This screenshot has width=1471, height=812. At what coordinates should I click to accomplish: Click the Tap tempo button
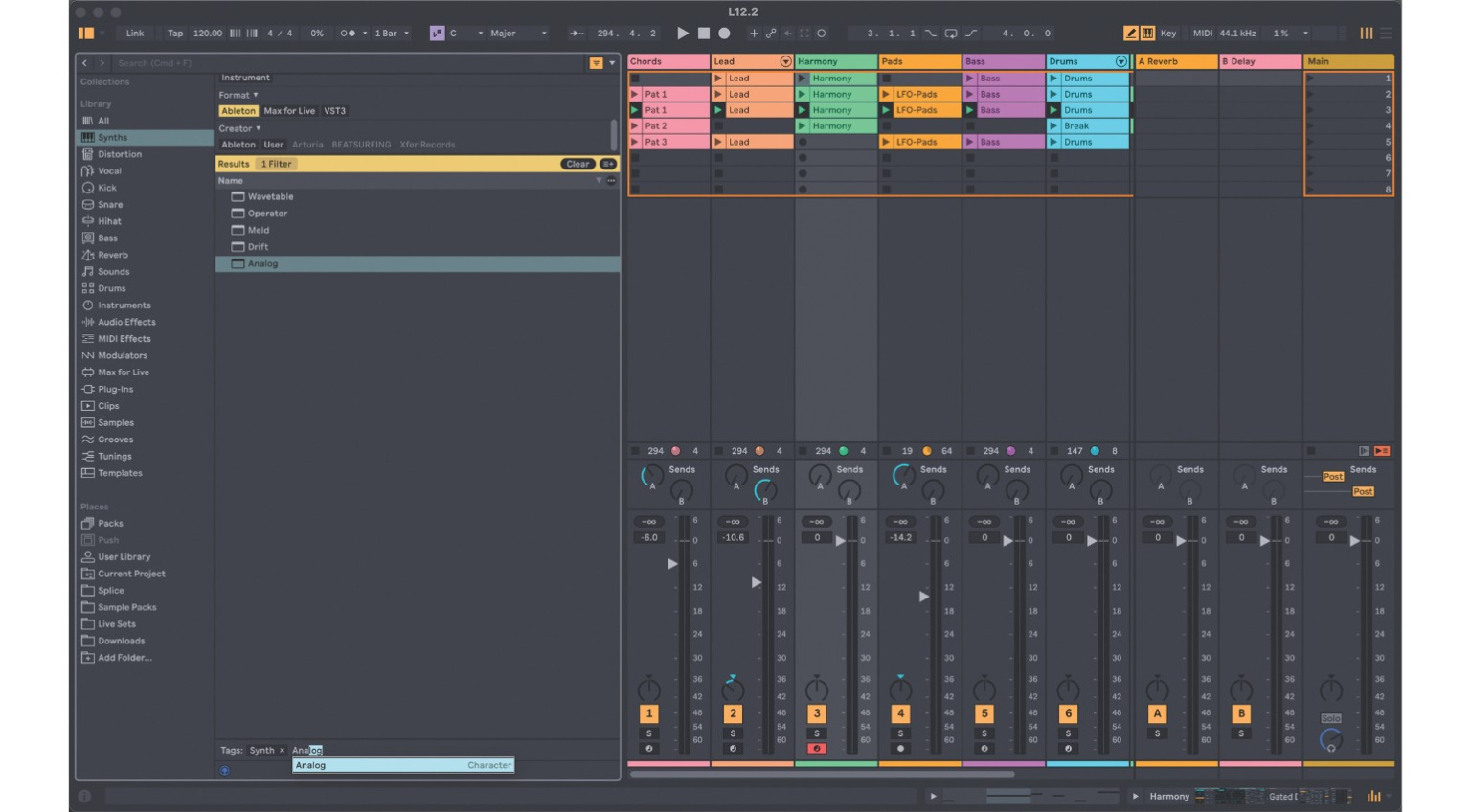[175, 33]
